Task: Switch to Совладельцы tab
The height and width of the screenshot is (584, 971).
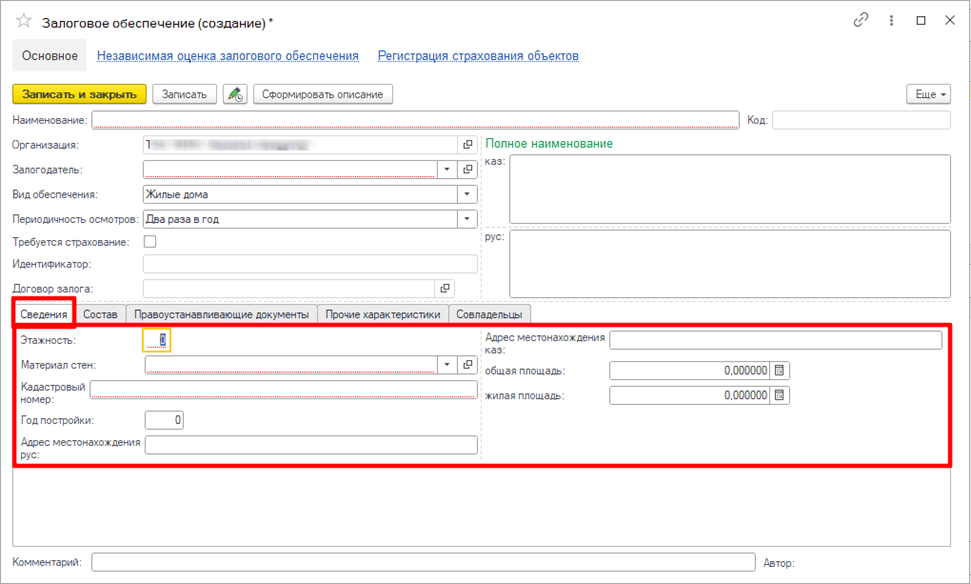Action: 489,314
